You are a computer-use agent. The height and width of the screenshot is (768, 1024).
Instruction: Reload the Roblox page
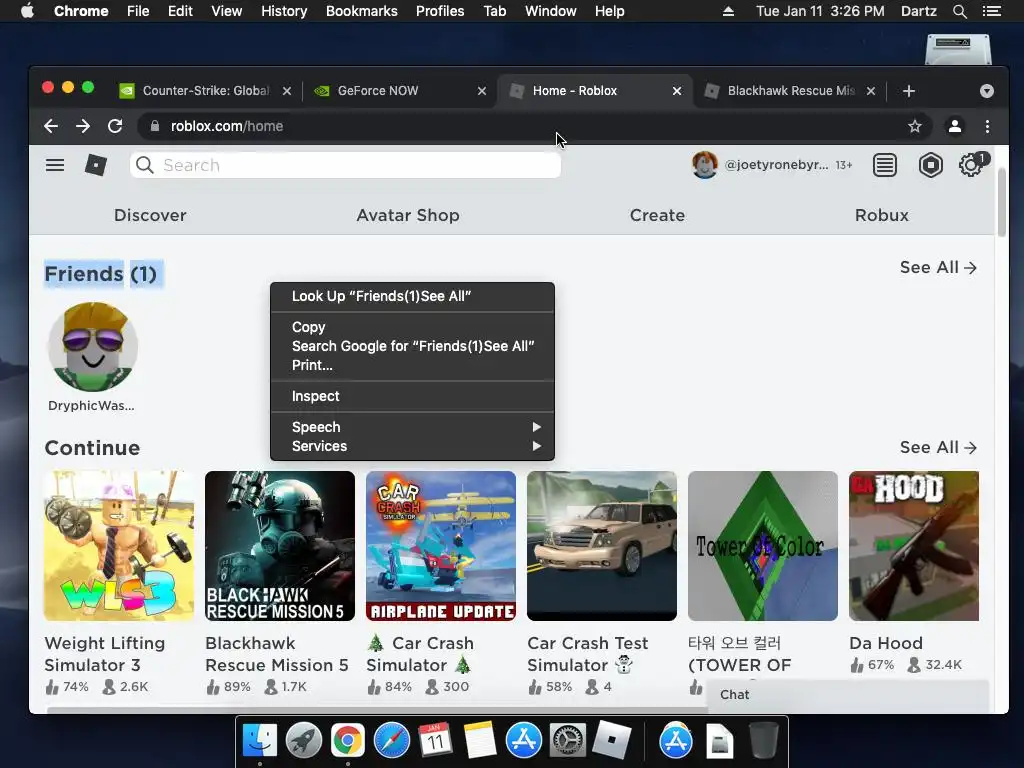click(115, 126)
